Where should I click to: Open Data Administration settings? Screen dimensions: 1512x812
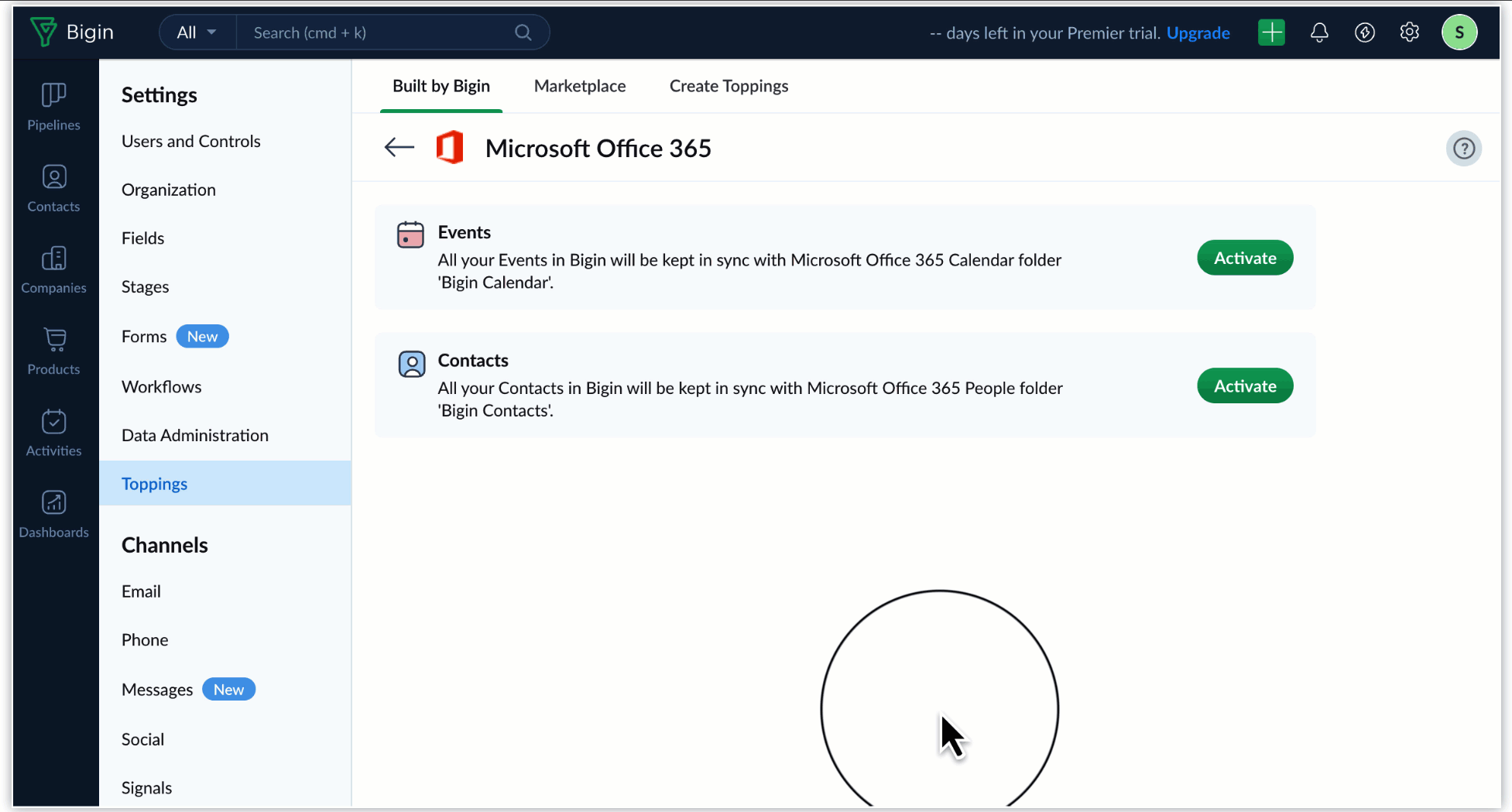click(194, 435)
